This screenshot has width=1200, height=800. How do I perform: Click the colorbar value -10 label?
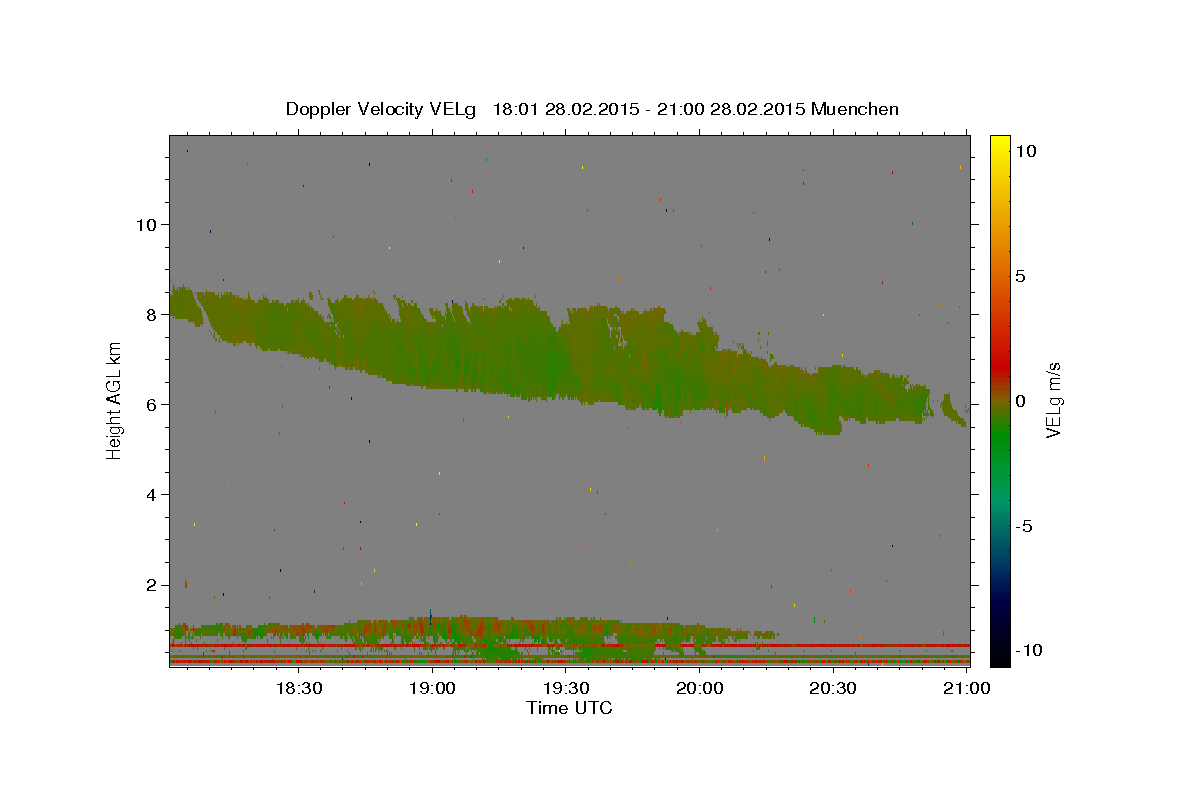point(1028,650)
